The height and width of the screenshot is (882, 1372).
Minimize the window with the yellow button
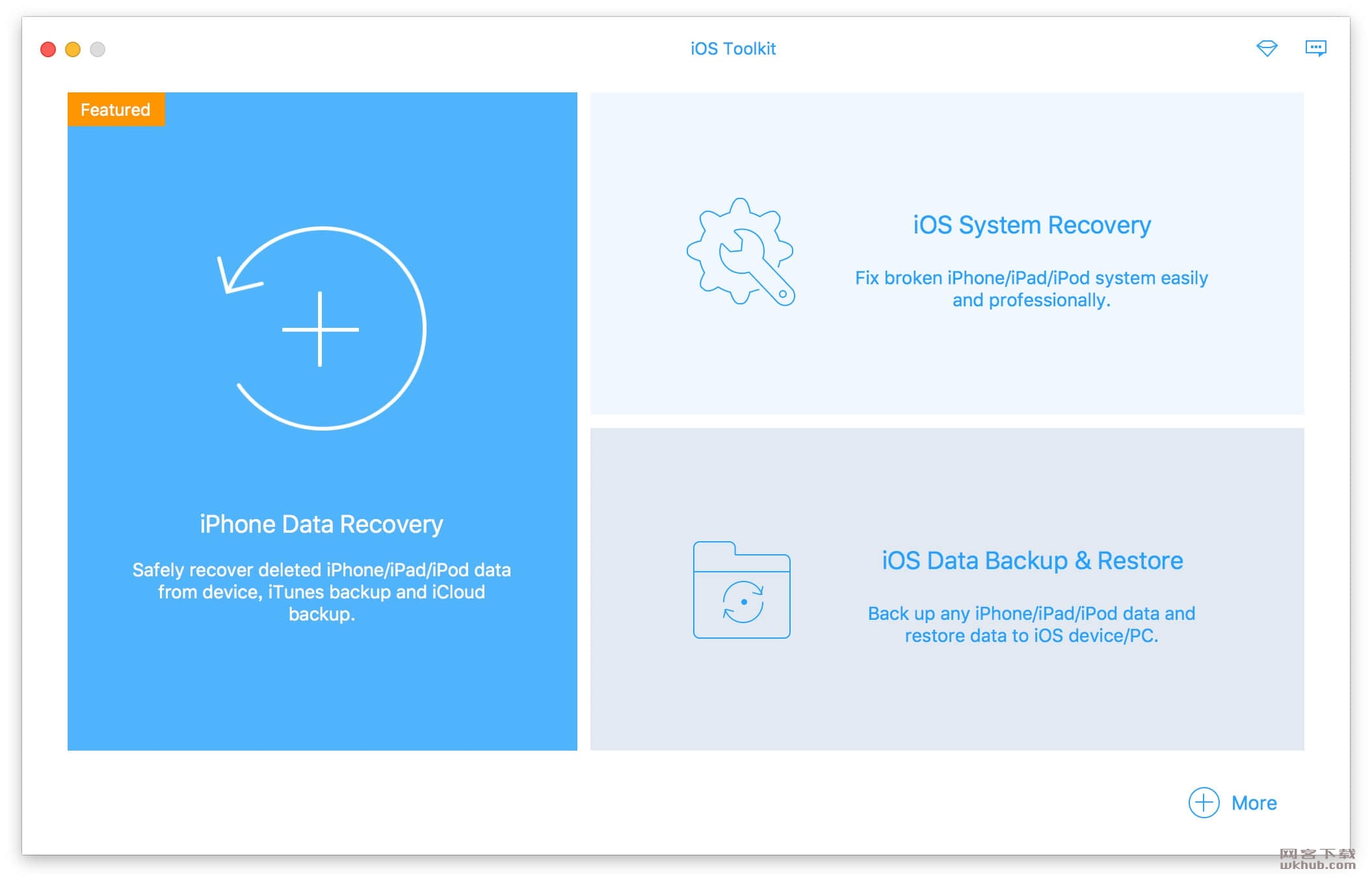[x=73, y=49]
